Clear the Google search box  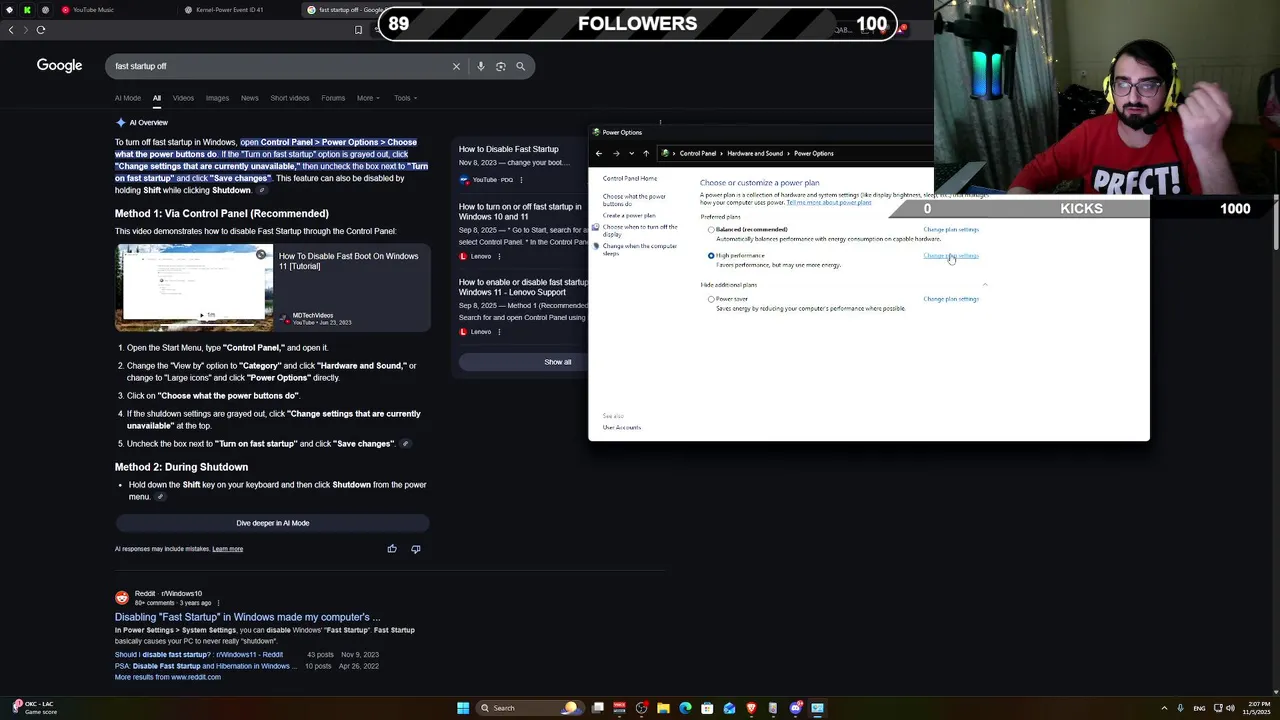[456, 66]
